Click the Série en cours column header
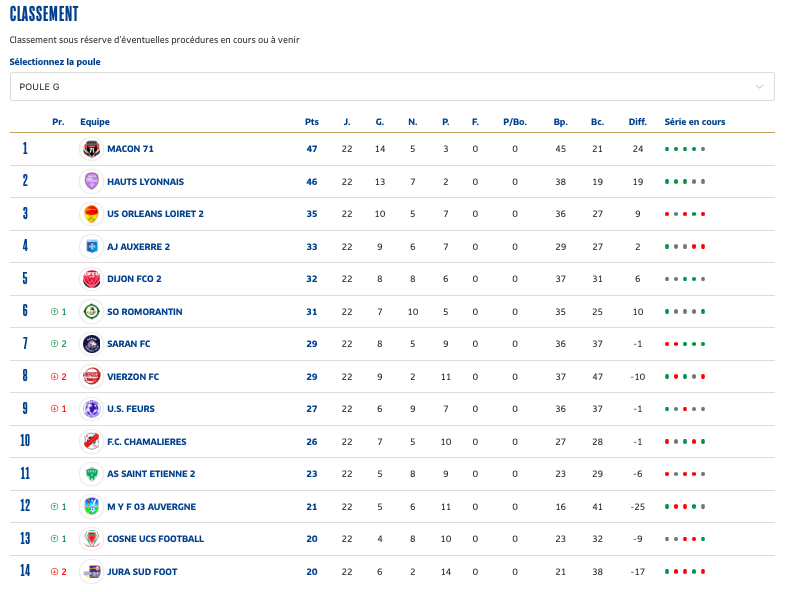Image resolution: width=788 pixels, height=592 pixels. point(694,122)
